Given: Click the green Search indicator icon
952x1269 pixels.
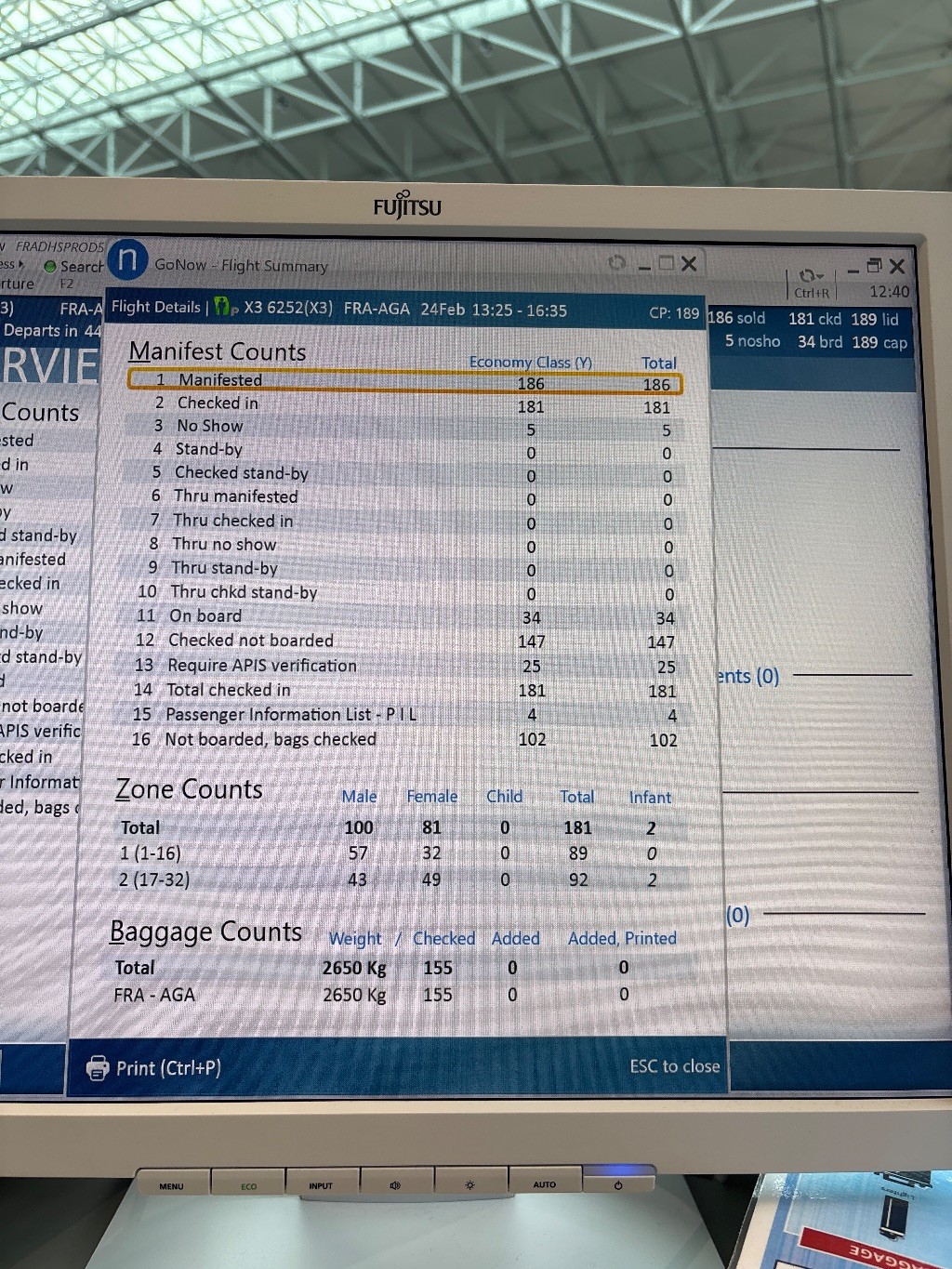Looking at the screenshot, I should click(x=50, y=267).
